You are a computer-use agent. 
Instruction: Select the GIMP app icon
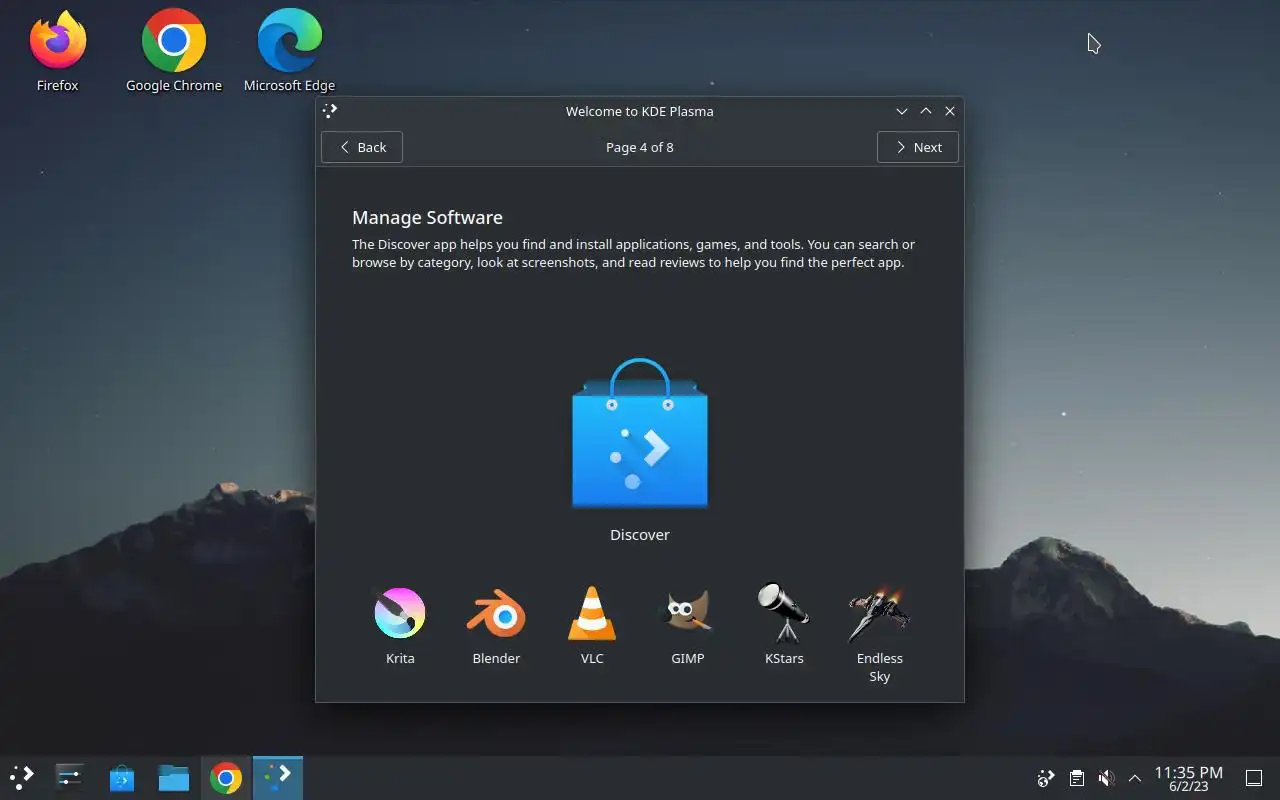coord(688,612)
